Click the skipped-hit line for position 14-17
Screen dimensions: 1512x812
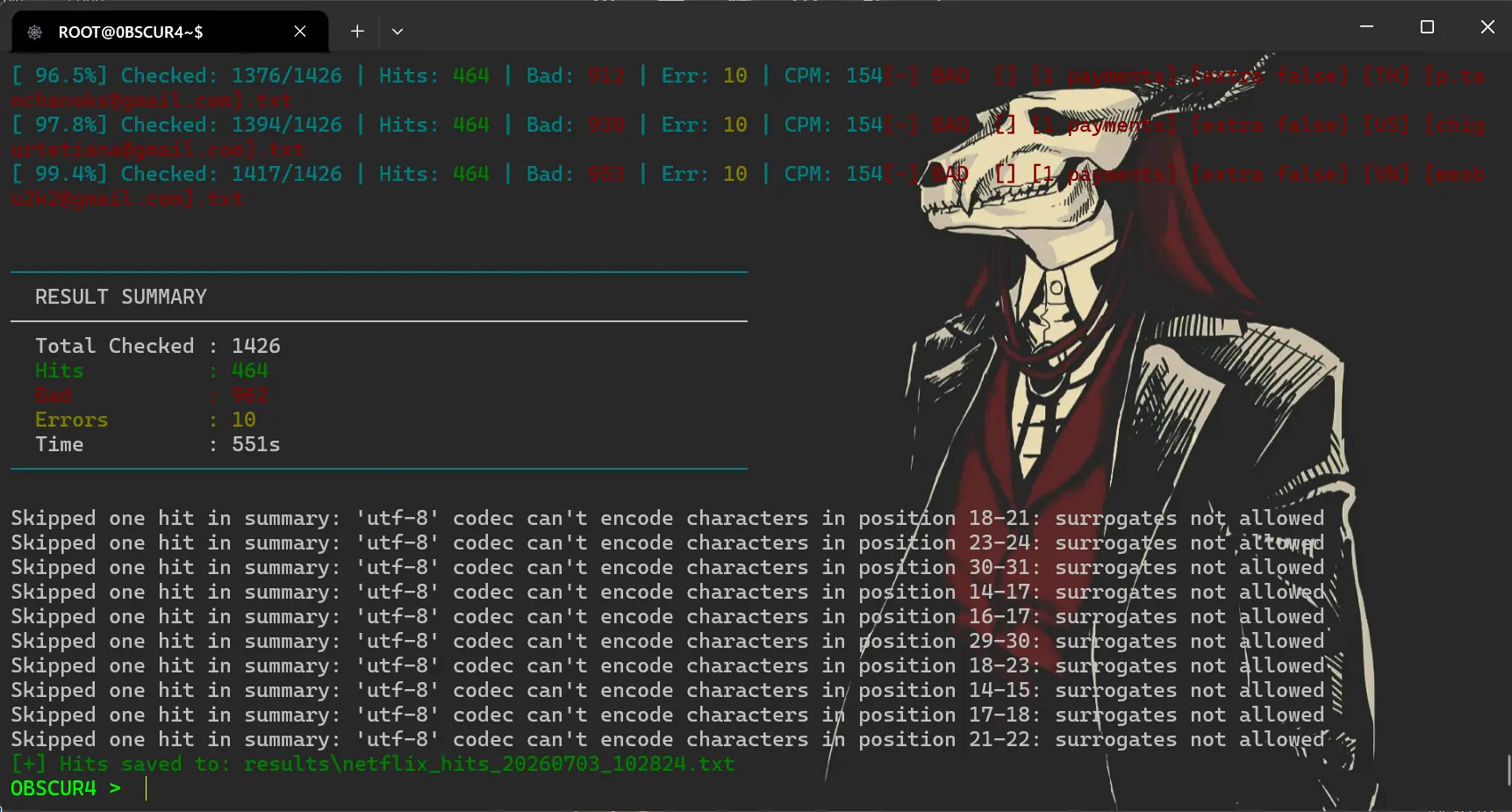pyautogui.click(x=667, y=592)
